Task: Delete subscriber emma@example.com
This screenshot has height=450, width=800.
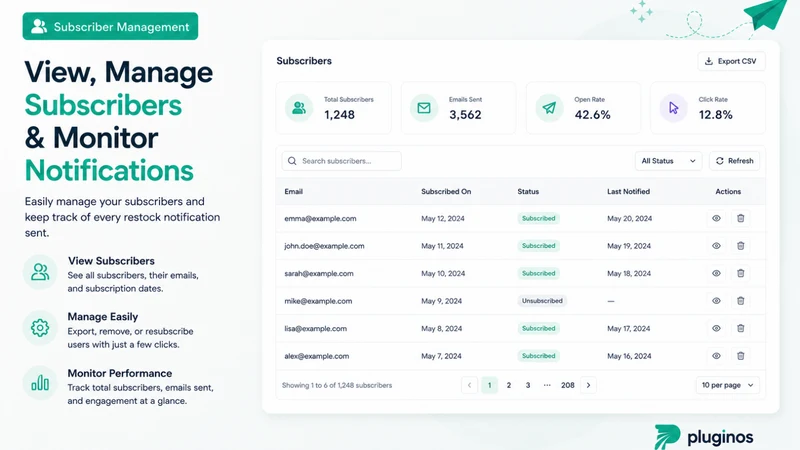Action: tap(740, 218)
